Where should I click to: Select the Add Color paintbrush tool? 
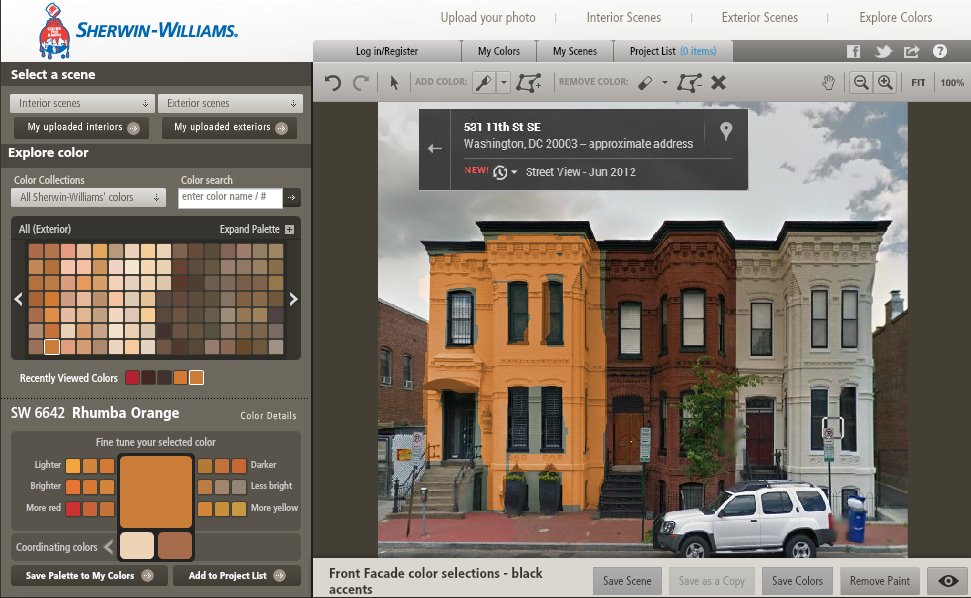point(482,82)
